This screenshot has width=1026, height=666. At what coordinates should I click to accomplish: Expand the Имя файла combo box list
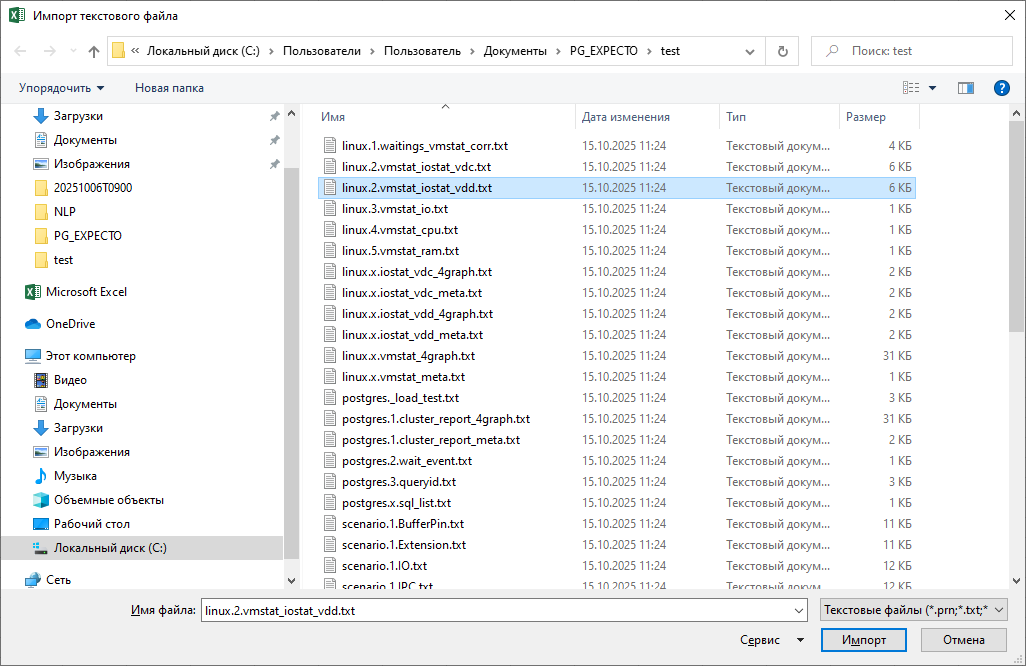point(798,610)
